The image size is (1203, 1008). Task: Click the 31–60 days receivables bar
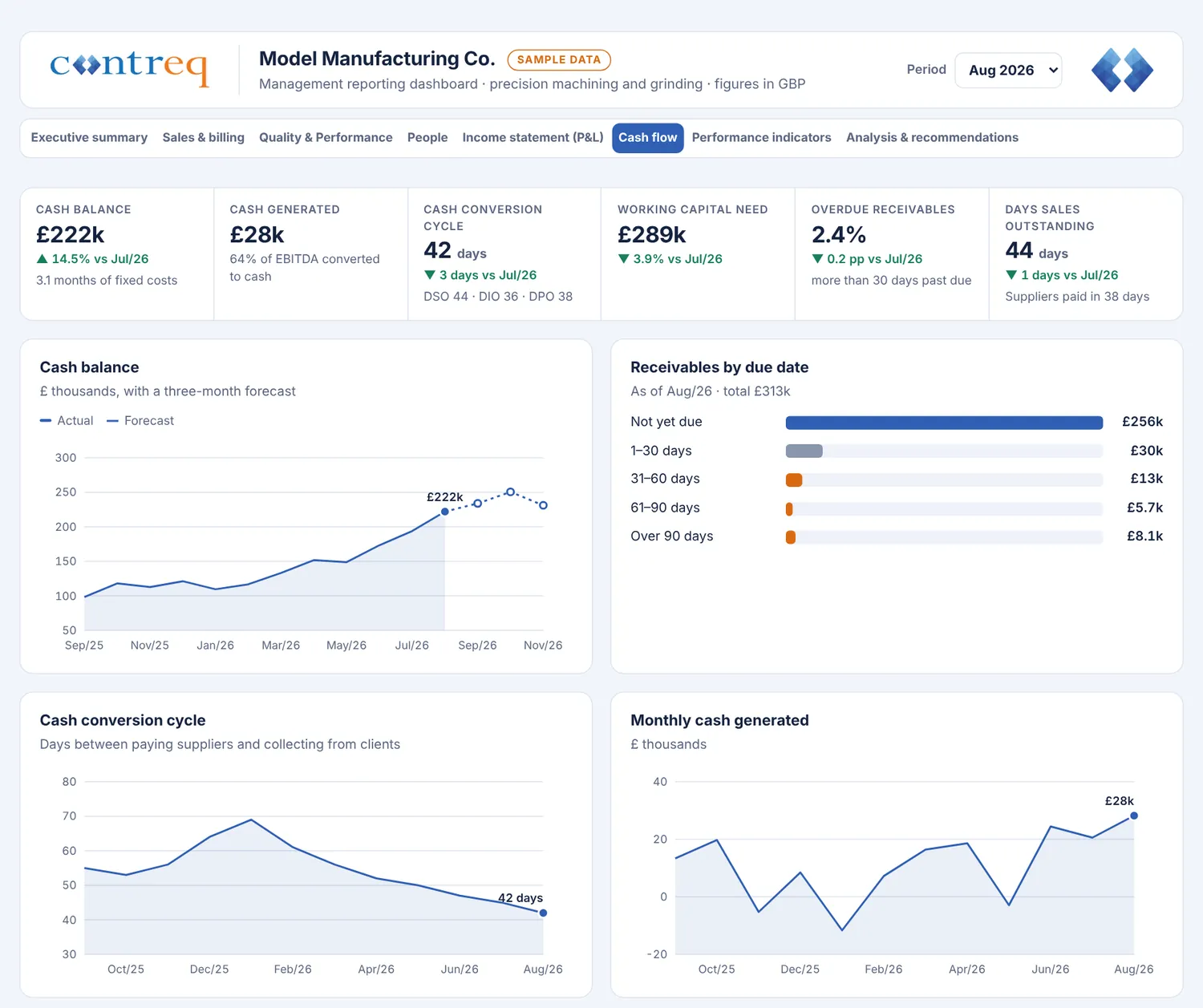(794, 480)
